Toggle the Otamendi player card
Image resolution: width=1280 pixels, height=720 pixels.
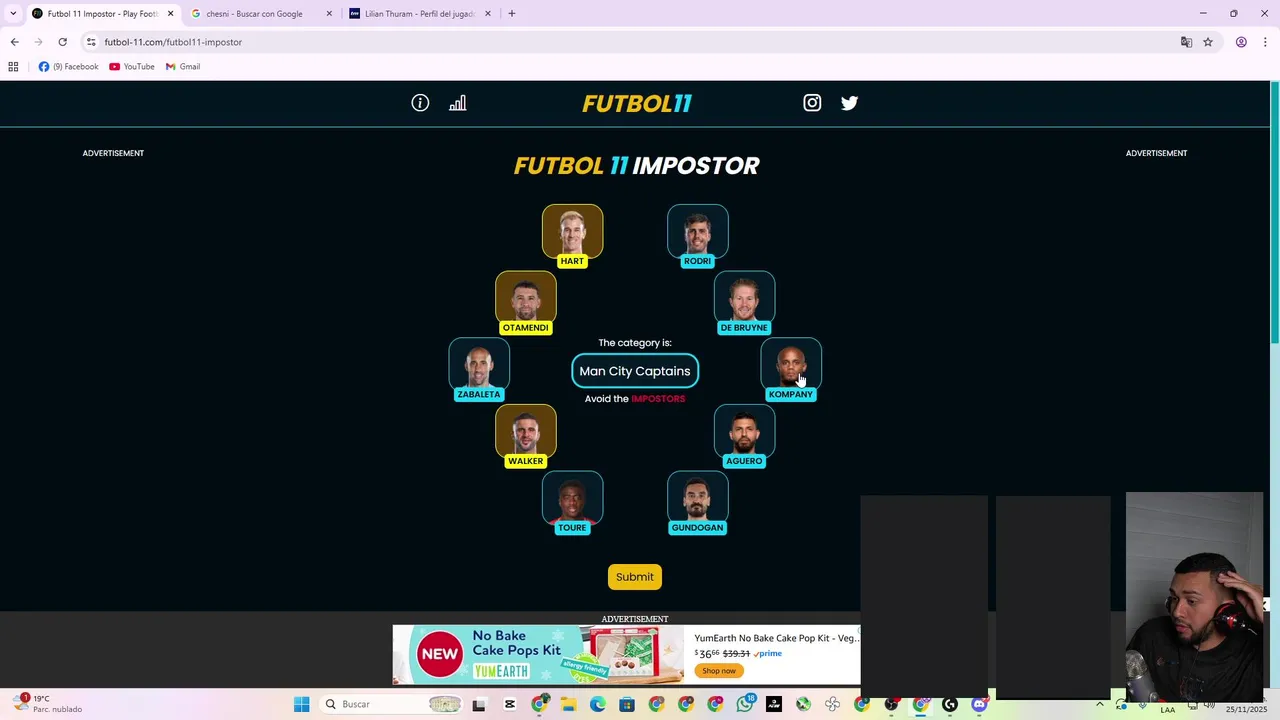coord(525,303)
